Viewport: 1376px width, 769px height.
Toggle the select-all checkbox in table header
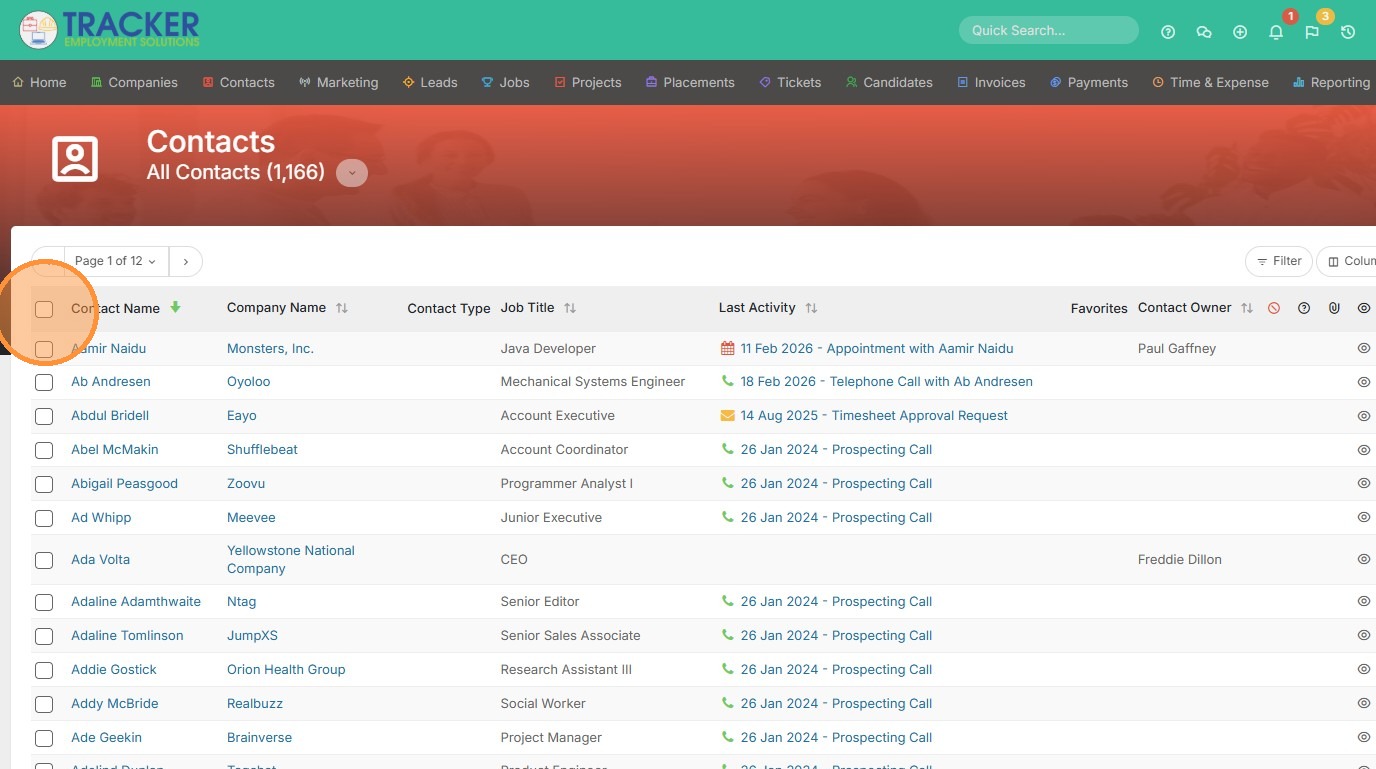(x=44, y=309)
